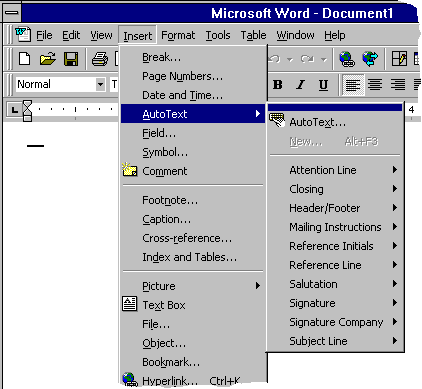422x389 pixels.
Task: Open AutoText... dialog from submenu
Action: (x=336, y=122)
